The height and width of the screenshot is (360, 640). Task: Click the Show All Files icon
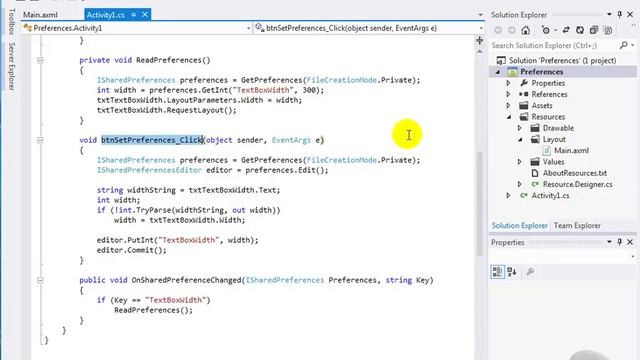click(608, 30)
